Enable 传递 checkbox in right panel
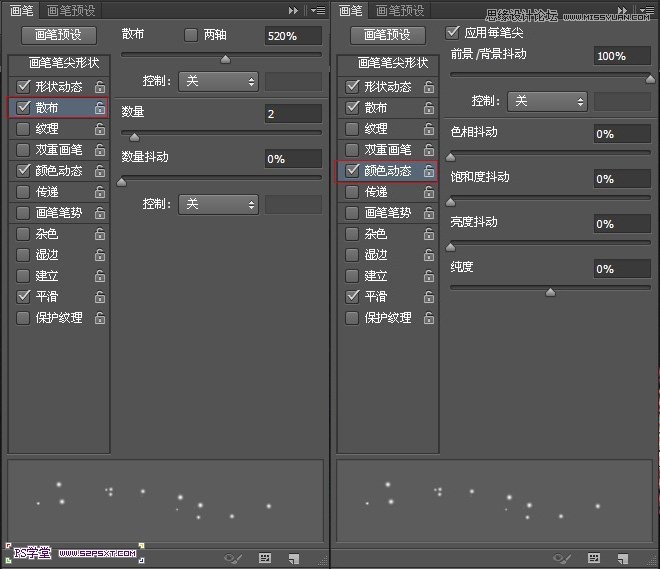This screenshot has height=569, width=660. (352, 192)
